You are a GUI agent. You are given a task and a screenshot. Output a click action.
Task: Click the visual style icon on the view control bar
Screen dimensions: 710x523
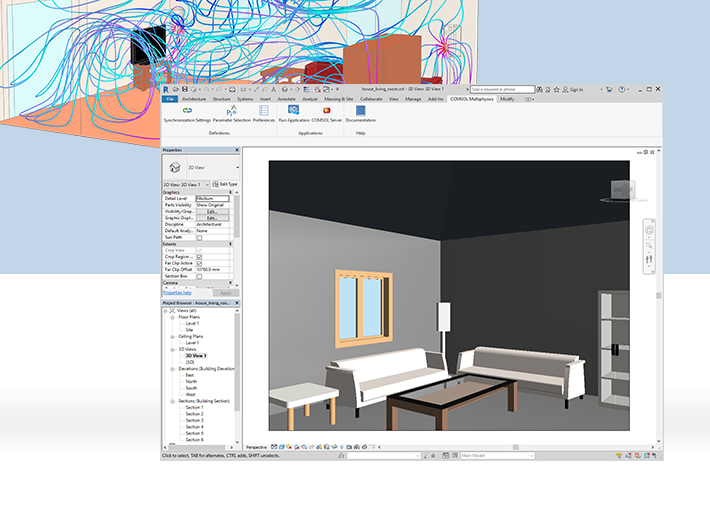point(281,447)
